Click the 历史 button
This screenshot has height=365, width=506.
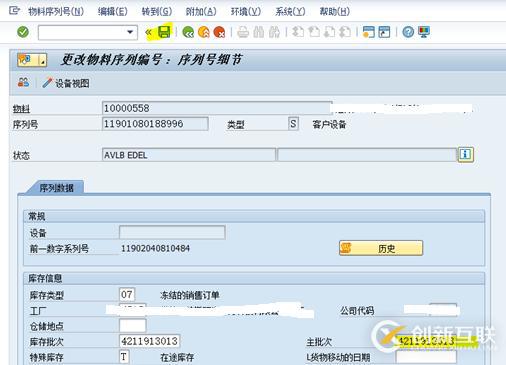[381, 248]
